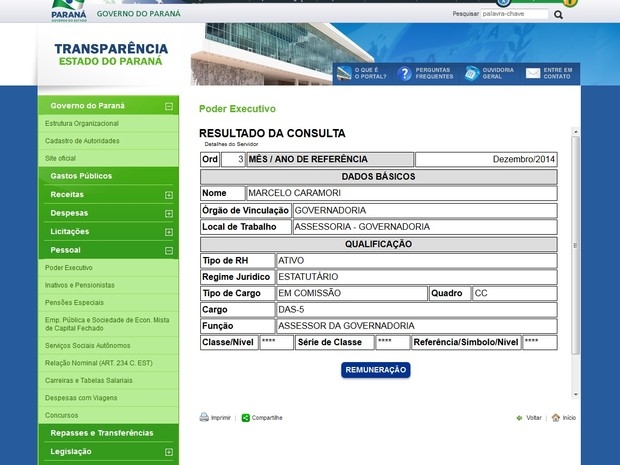Click the printer icon next to Imprimir

(x=204, y=418)
